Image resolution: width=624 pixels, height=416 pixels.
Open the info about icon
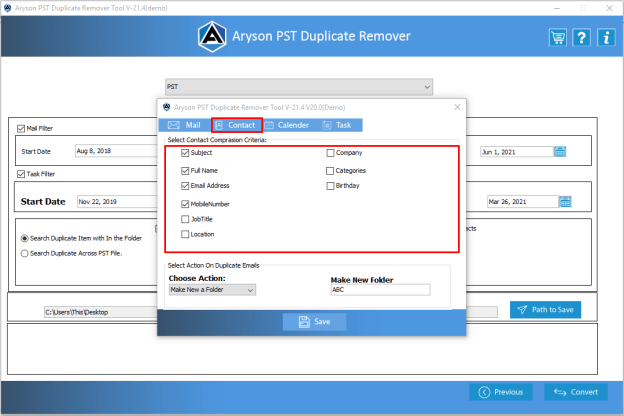pyautogui.click(x=606, y=38)
